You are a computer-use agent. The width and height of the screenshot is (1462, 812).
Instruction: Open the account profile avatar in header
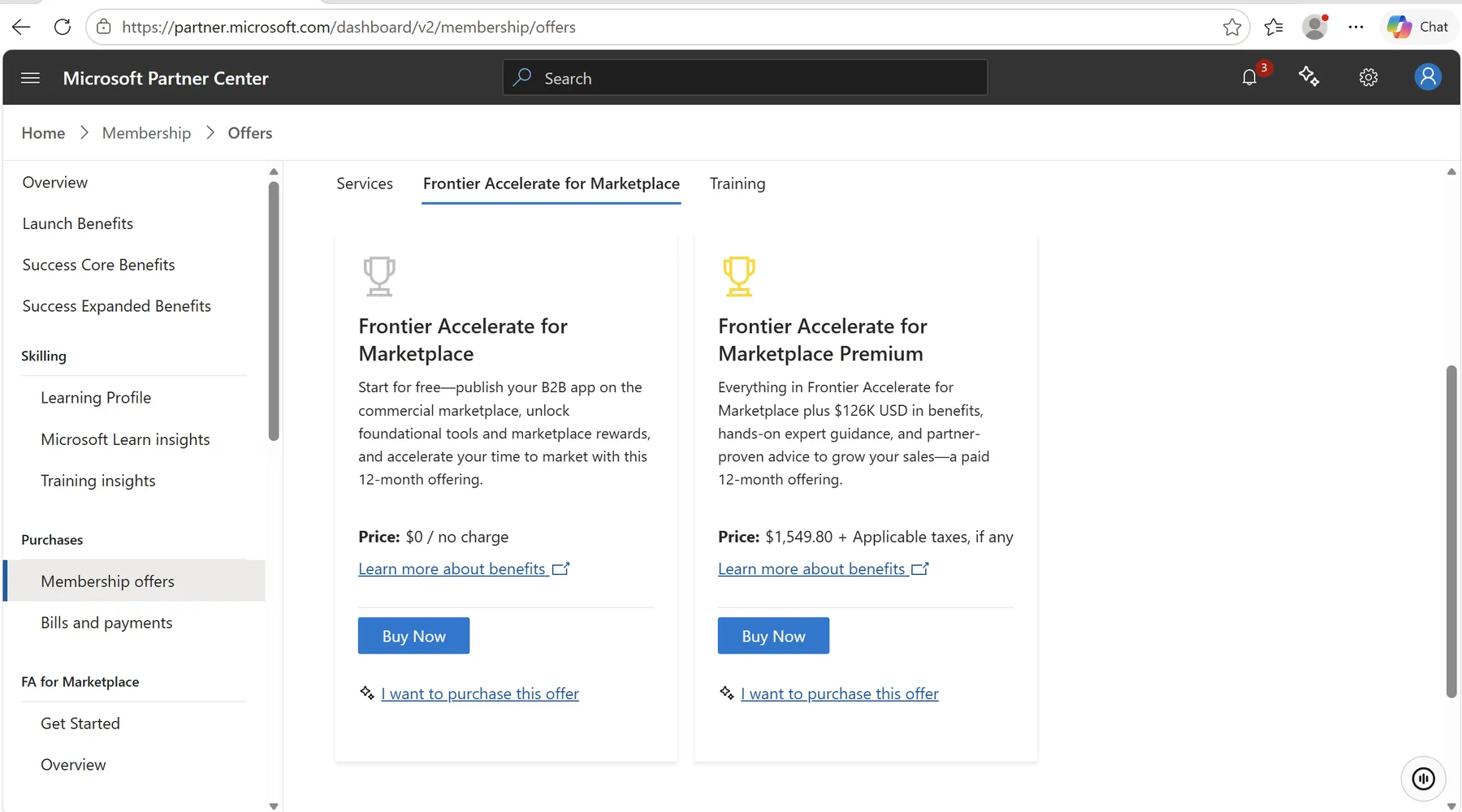tap(1427, 77)
